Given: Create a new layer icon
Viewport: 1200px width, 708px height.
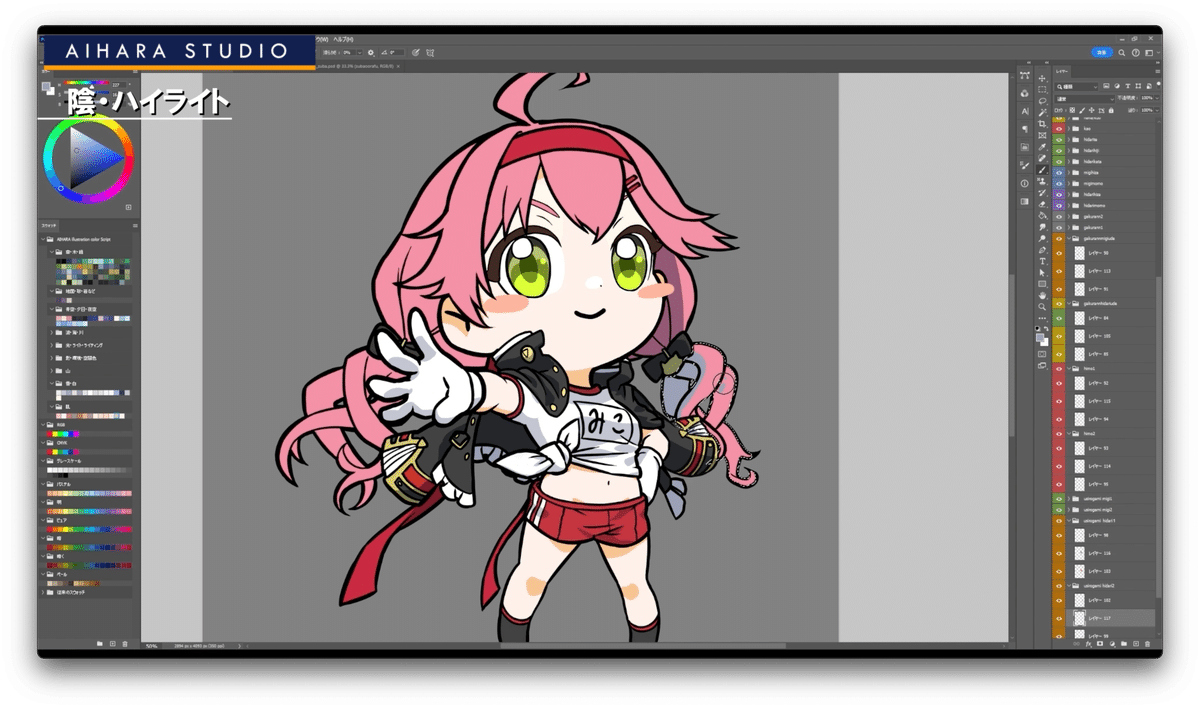Looking at the screenshot, I should [x=1135, y=644].
